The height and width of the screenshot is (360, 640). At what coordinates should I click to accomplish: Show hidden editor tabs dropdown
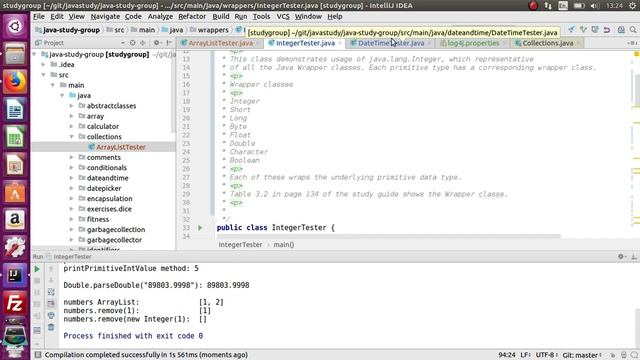pos(631,43)
